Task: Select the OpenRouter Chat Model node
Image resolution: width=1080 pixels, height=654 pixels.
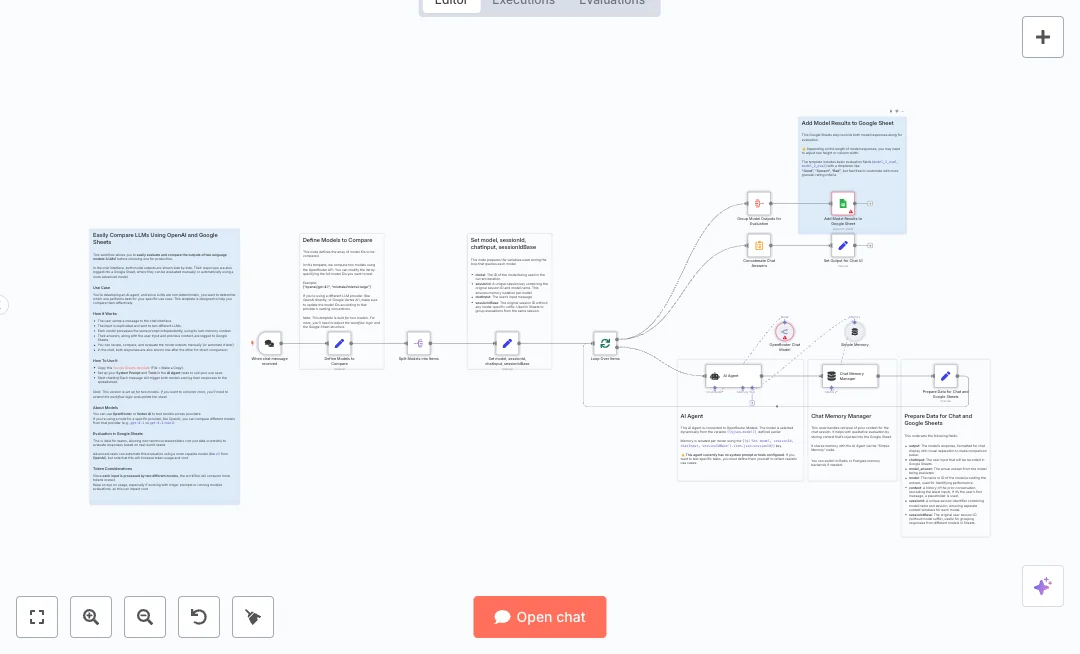Action: [785, 331]
